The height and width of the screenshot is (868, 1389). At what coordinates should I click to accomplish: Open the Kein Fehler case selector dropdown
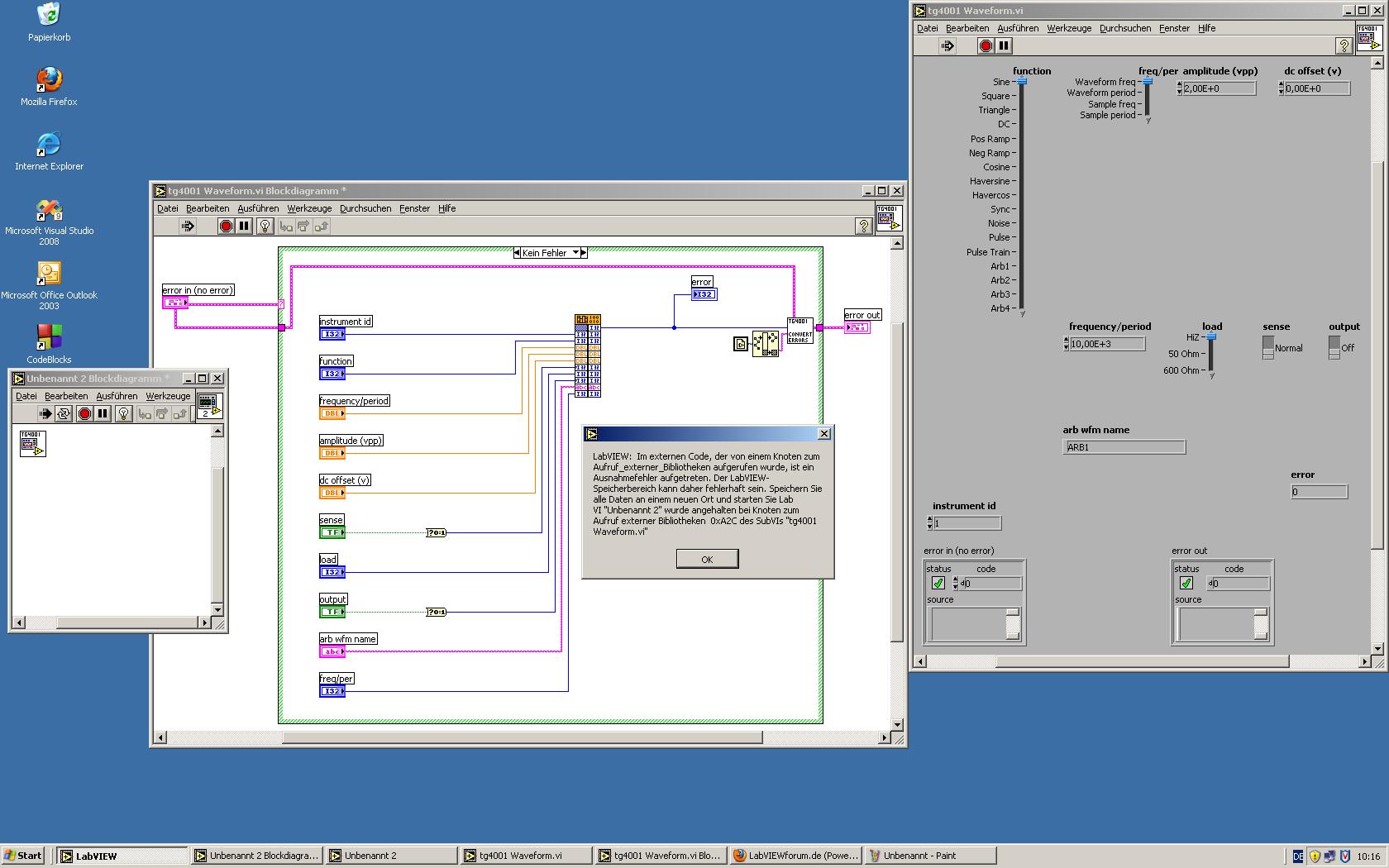576,253
